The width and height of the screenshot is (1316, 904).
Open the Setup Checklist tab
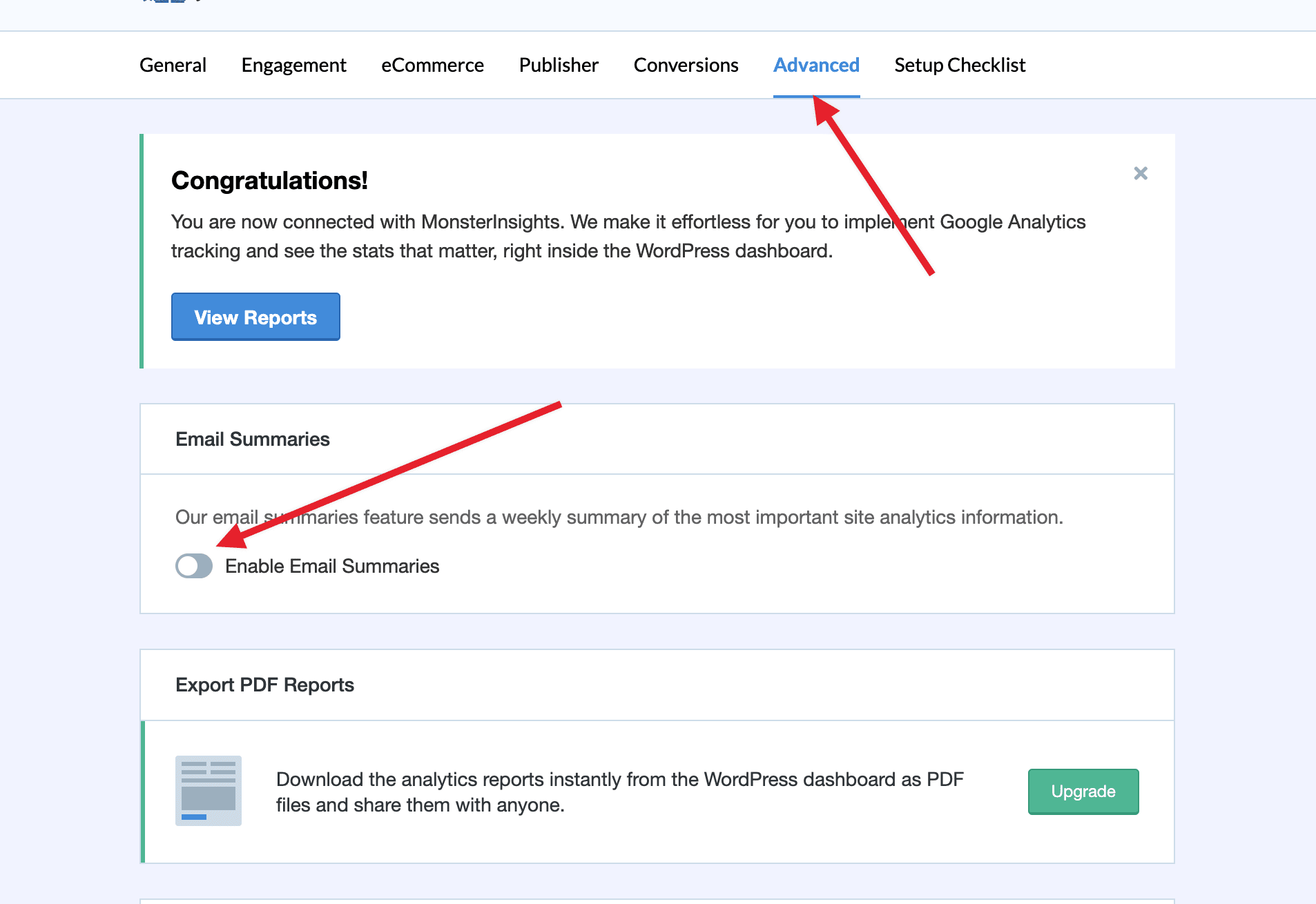960,65
